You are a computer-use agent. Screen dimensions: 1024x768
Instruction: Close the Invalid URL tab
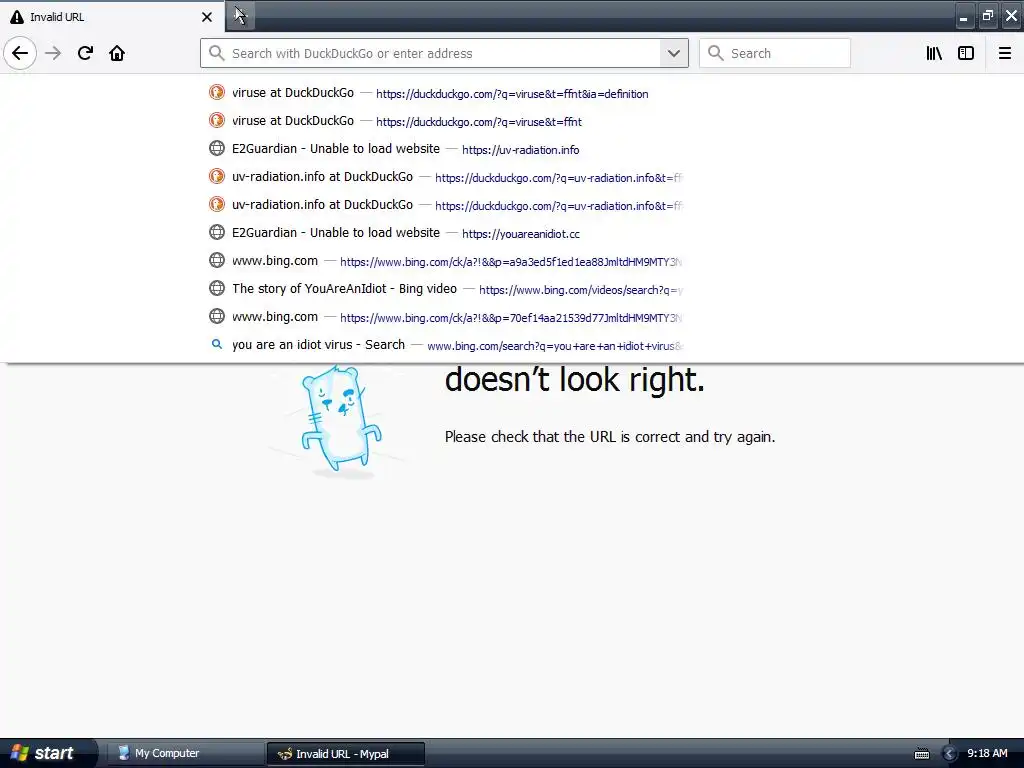(x=207, y=17)
